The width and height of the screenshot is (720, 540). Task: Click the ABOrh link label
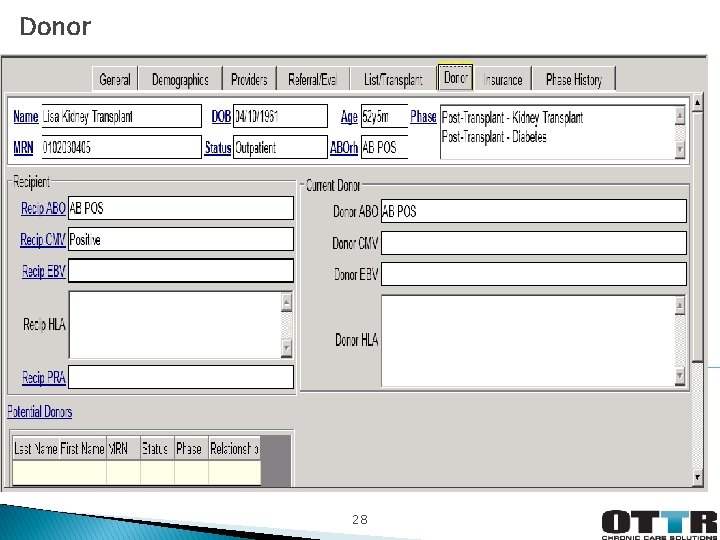click(x=344, y=147)
